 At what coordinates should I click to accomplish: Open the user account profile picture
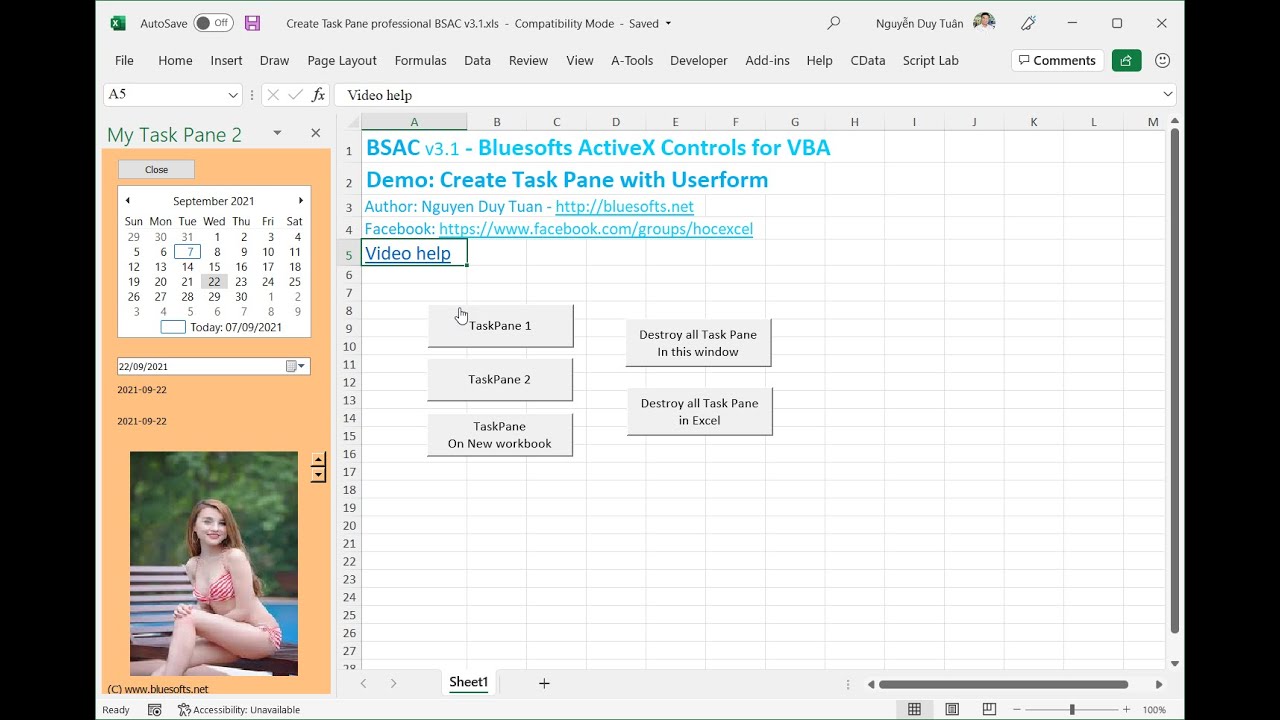984,23
